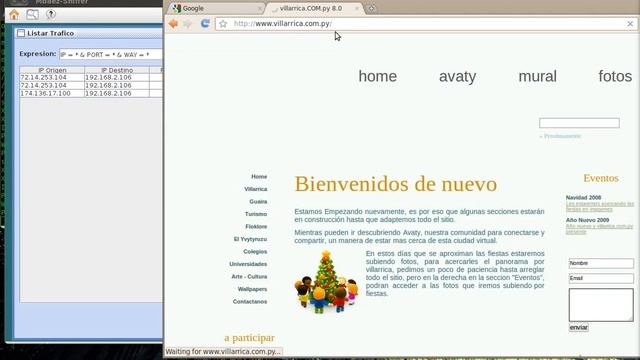Open the Villarrica sidebar link
The height and width of the screenshot is (360, 640).
click(256, 189)
